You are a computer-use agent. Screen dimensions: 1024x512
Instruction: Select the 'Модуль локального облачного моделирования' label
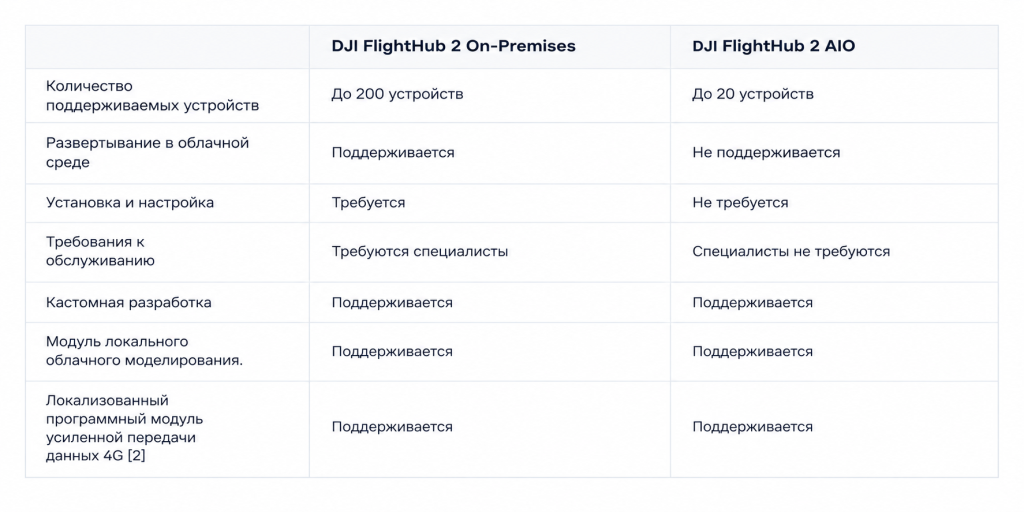click(144, 351)
